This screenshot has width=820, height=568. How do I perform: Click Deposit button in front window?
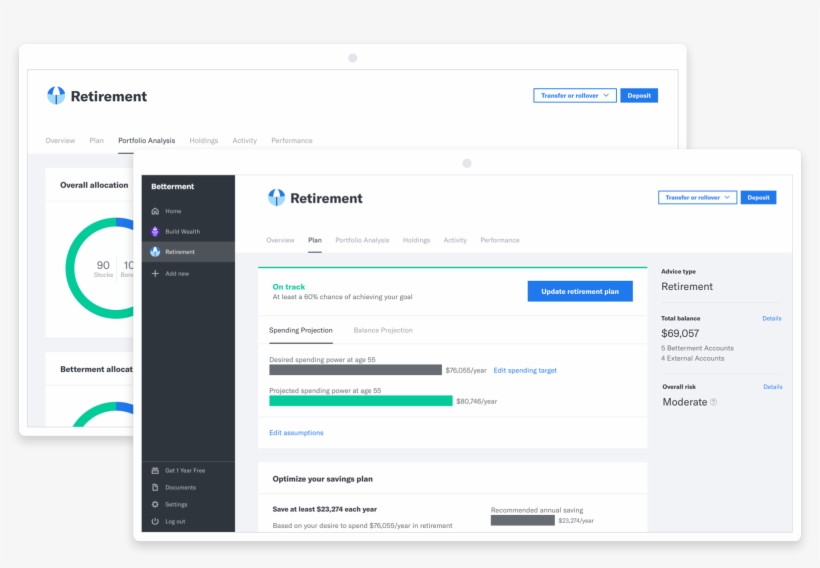click(758, 197)
